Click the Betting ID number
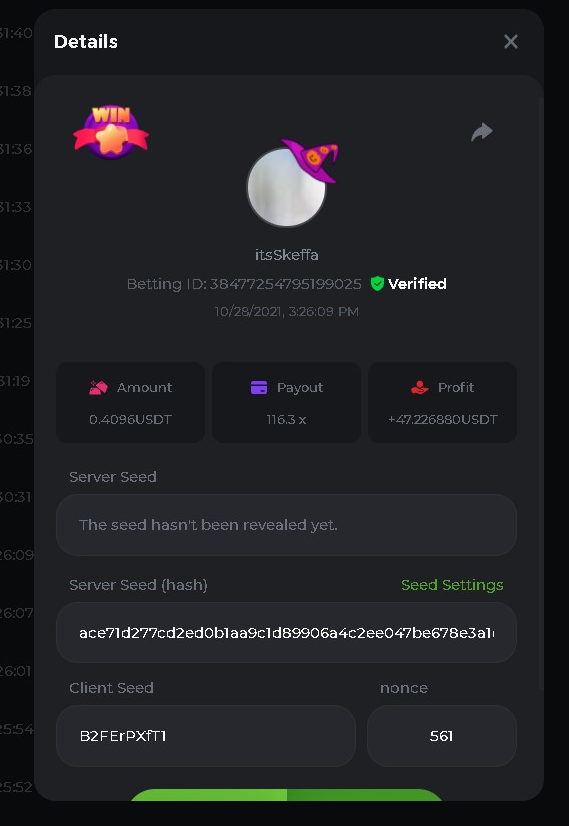 pos(286,284)
